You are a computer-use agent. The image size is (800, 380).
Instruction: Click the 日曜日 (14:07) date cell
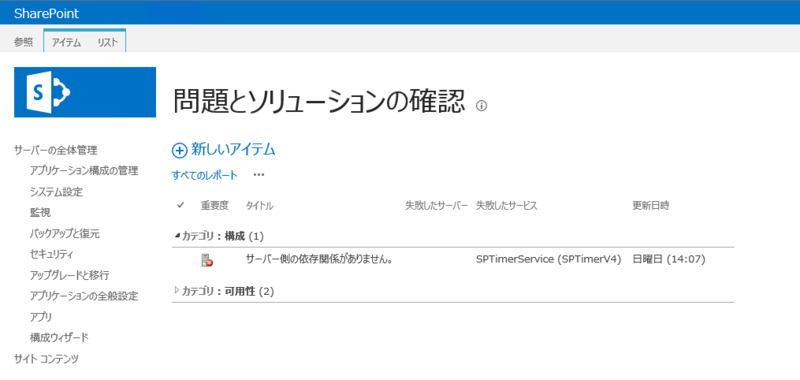coord(669,260)
